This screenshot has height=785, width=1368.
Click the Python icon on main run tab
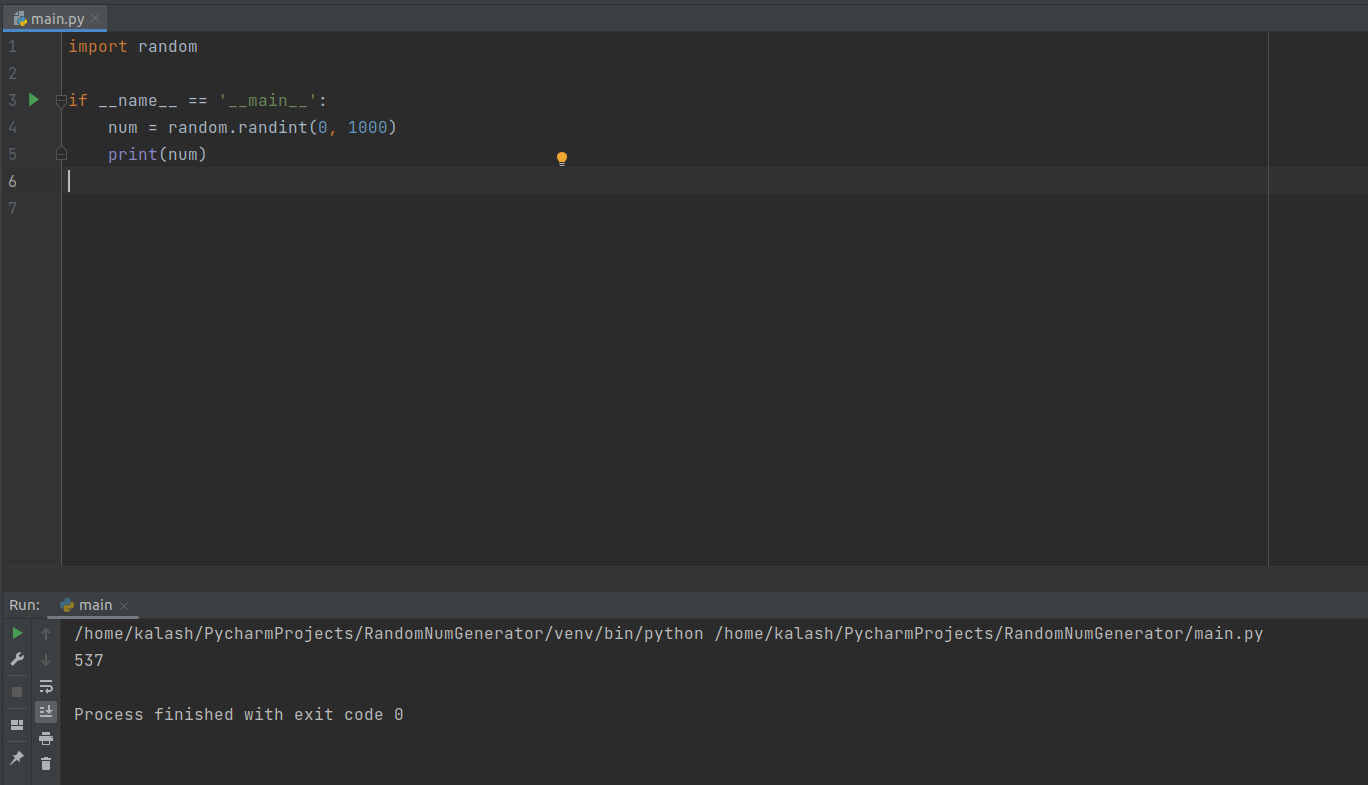tap(67, 605)
